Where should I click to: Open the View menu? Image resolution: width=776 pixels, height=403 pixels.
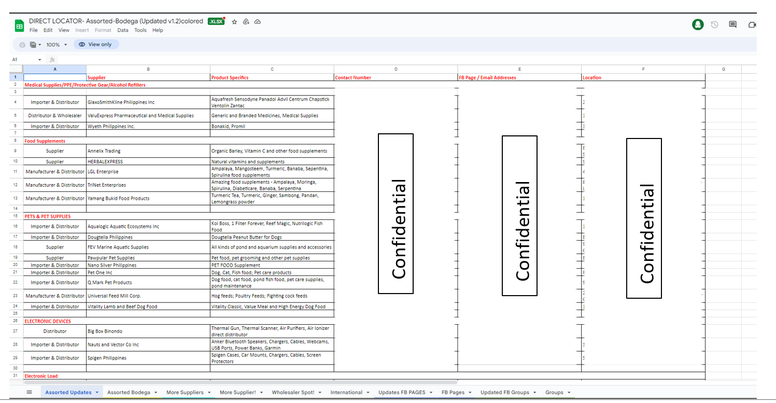point(64,30)
